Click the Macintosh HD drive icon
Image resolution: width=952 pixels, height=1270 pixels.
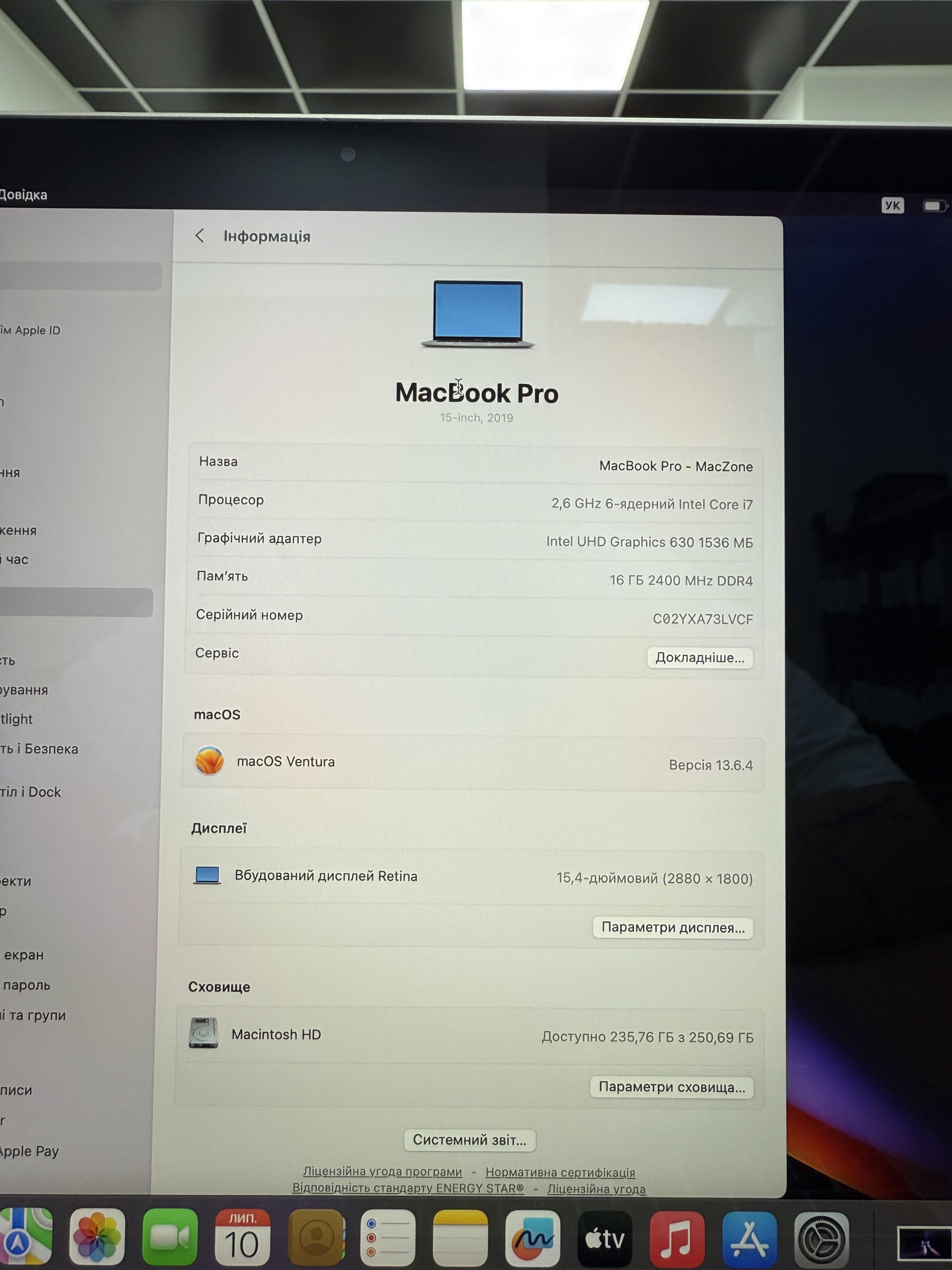pos(204,1033)
